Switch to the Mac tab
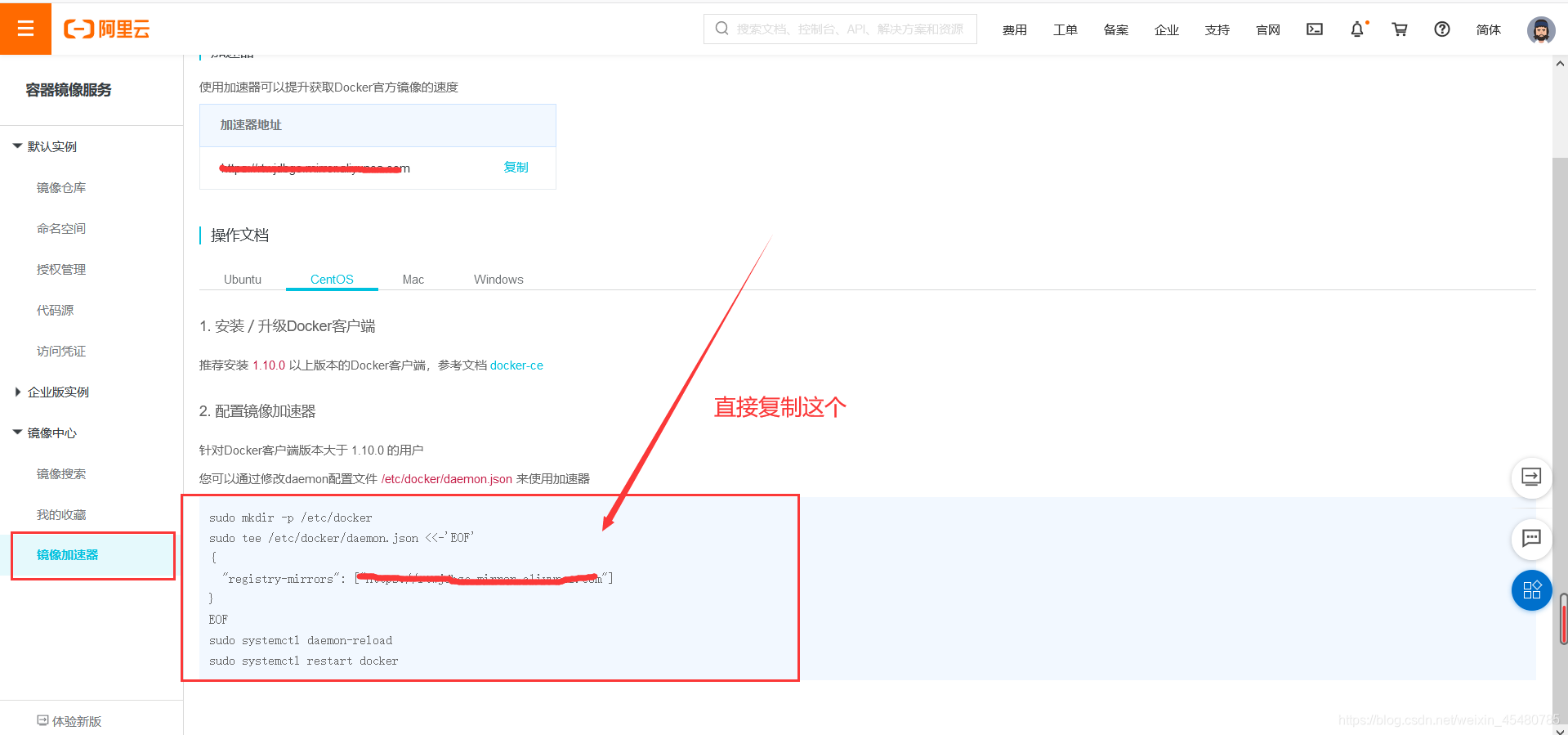 click(x=413, y=280)
